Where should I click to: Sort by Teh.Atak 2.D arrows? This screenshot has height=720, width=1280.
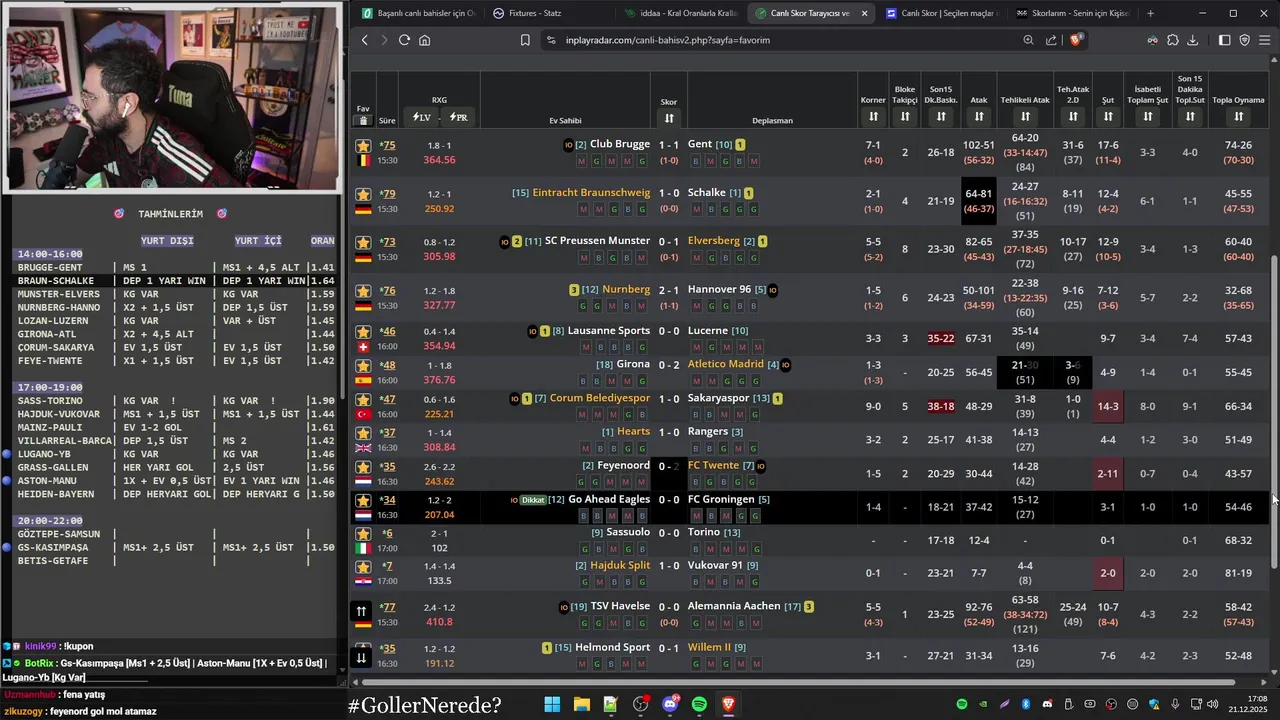pos(1072,117)
